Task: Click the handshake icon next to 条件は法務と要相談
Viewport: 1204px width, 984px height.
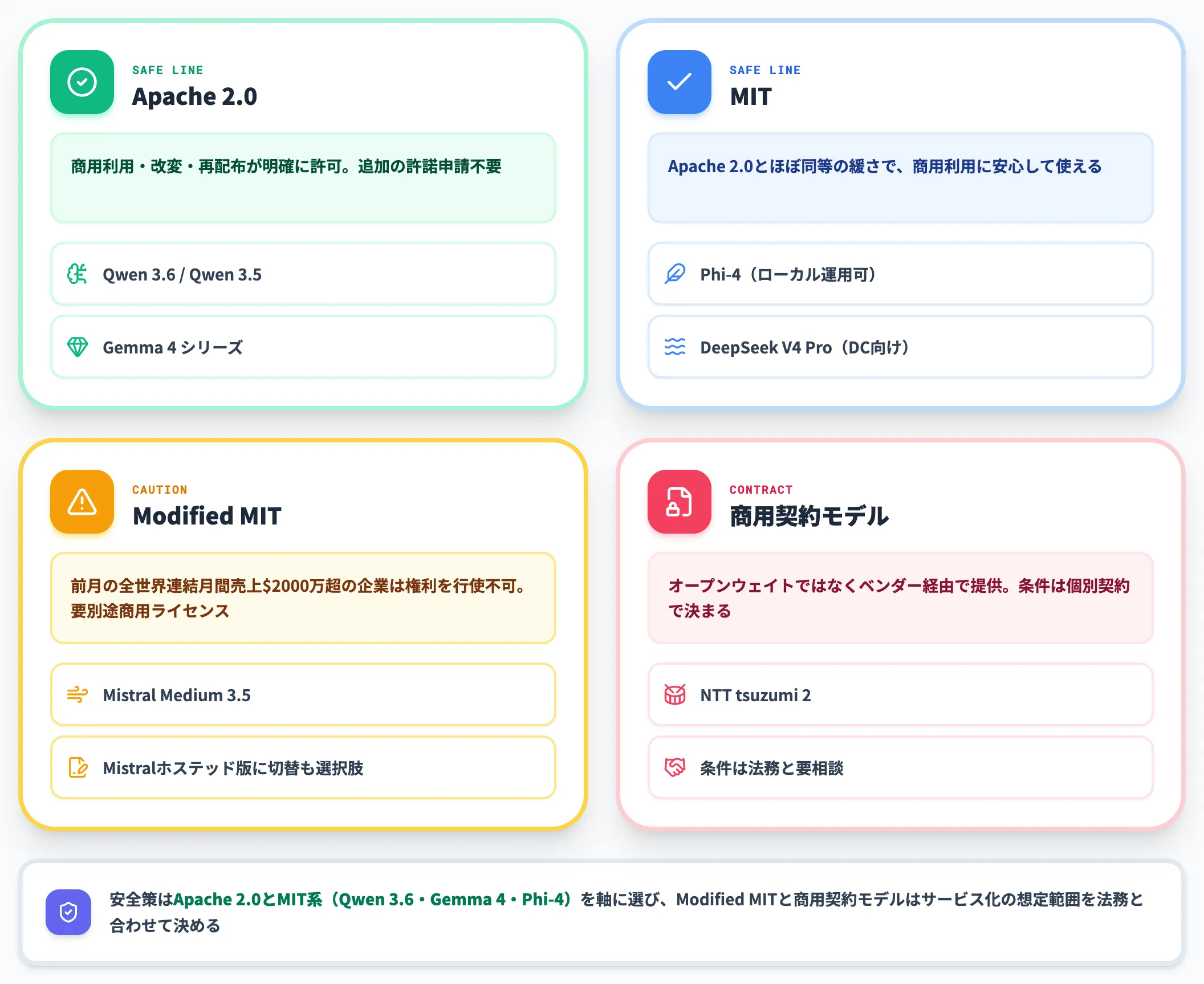Action: point(675,768)
